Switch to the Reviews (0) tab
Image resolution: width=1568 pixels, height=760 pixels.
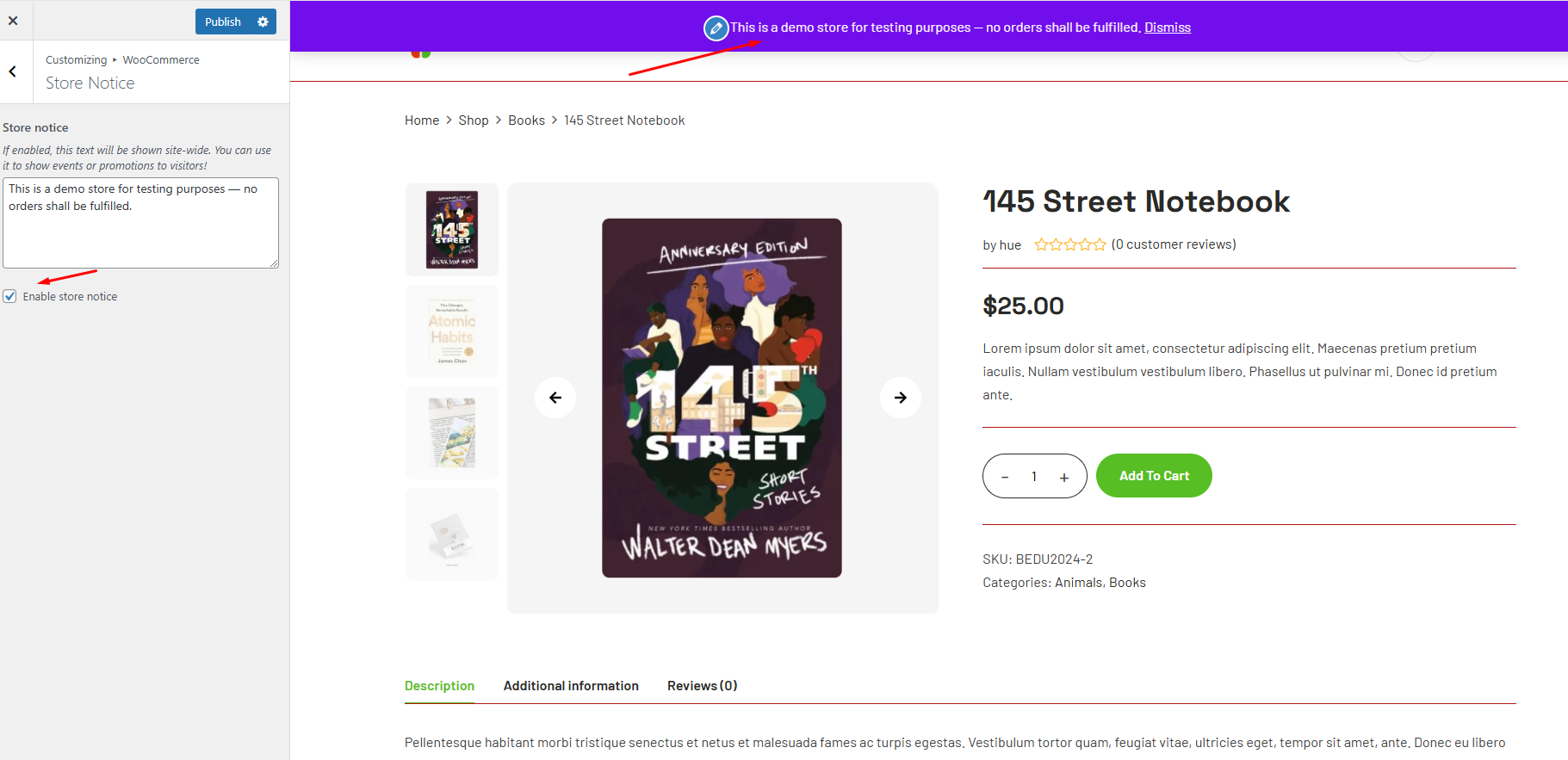[x=702, y=686]
